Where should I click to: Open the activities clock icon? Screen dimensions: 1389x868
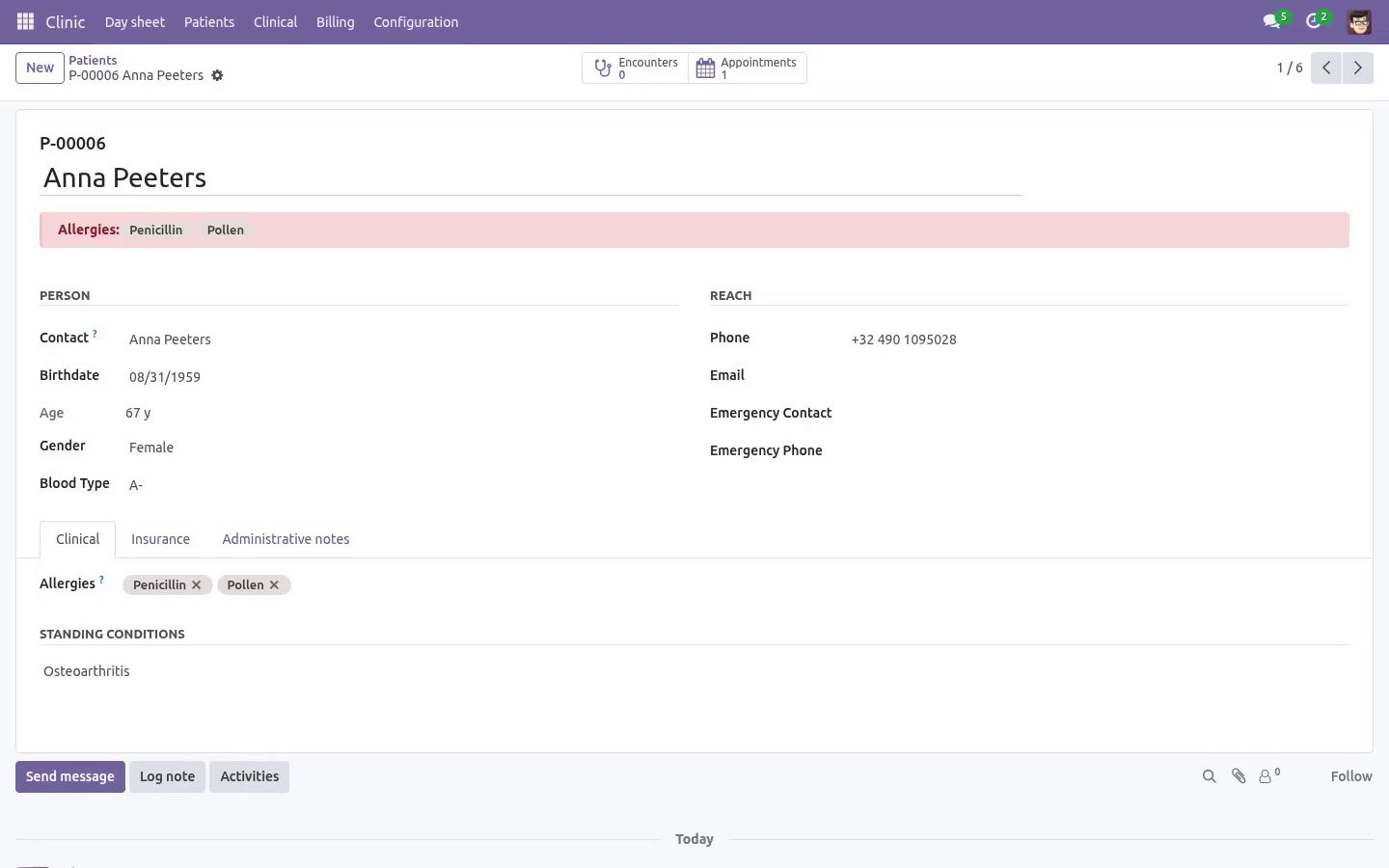pyautogui.click(x=1313, y=21)
